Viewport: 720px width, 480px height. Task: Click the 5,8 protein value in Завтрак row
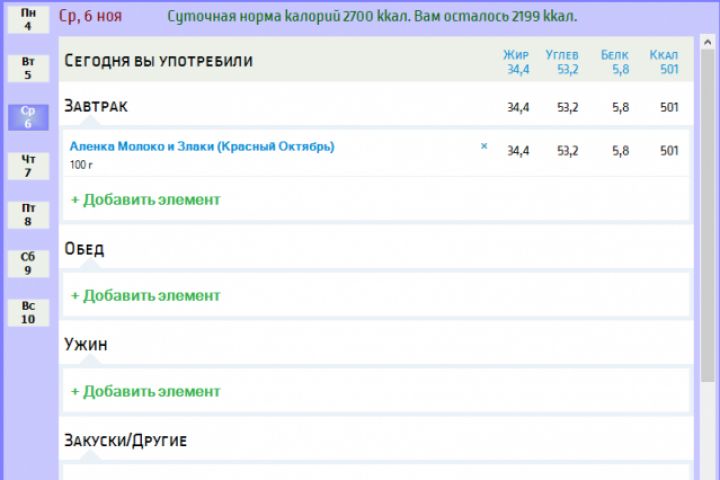(620, 107)
